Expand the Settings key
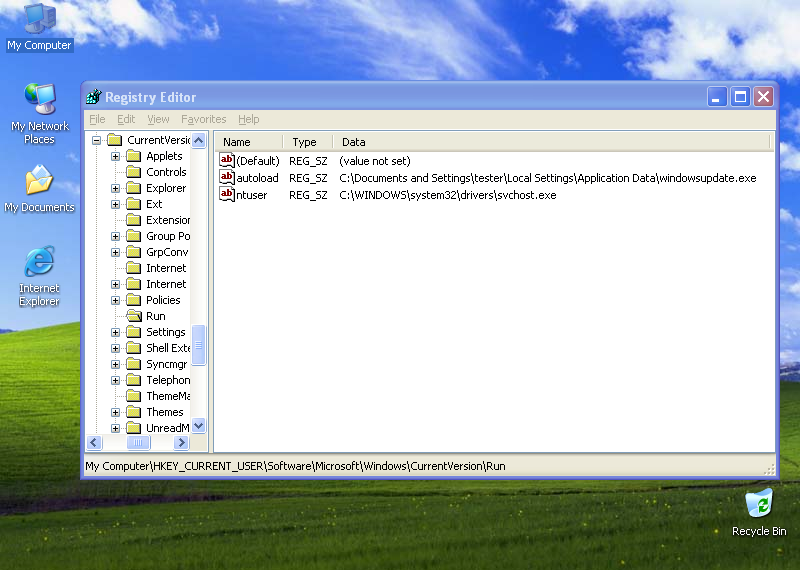The width and height of the screenshot is (800, 570). 115,332
